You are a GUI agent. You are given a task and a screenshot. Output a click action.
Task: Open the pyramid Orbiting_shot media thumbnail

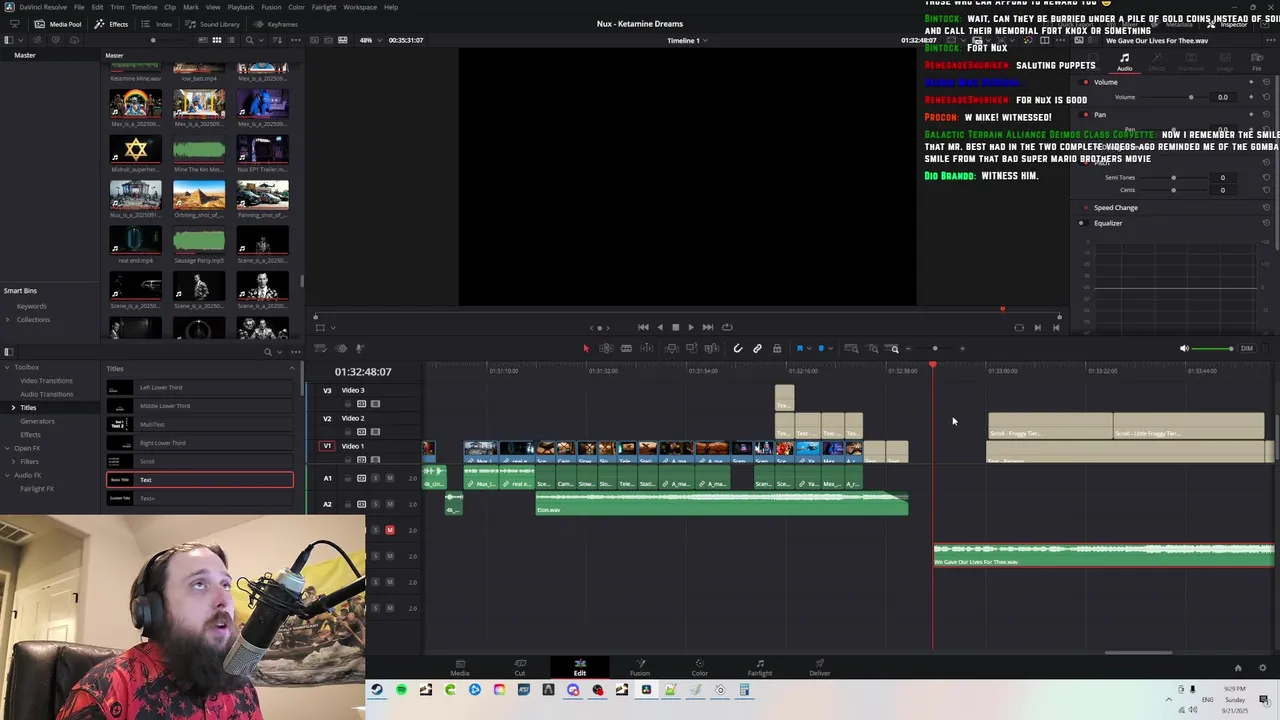[199, 194]
